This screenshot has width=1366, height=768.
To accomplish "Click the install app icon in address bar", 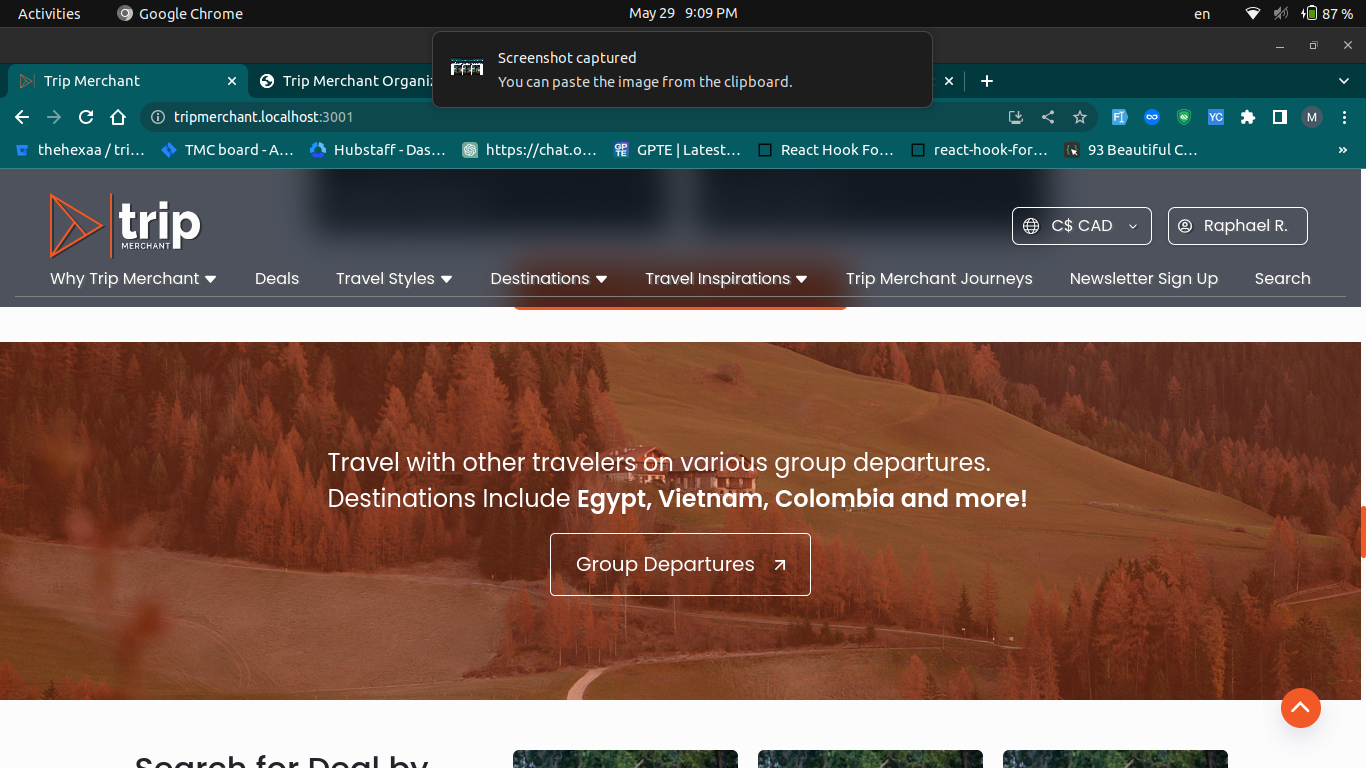I will click(1016, 117).
